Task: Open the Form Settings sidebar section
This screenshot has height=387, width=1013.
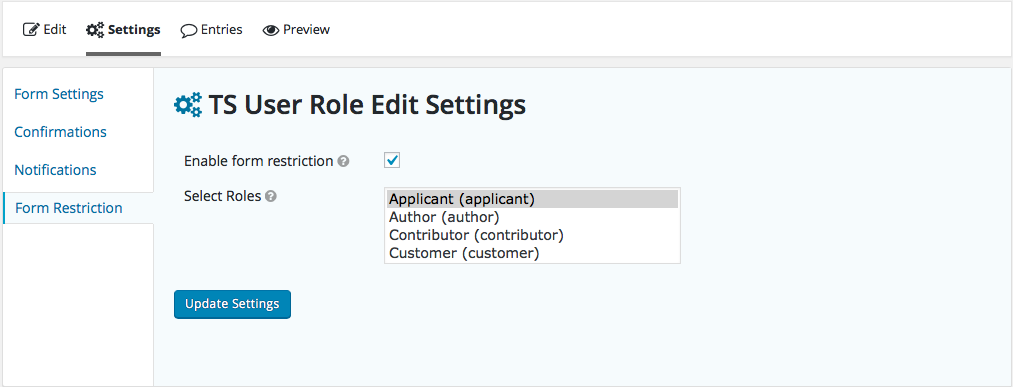Action: point(59,94)
